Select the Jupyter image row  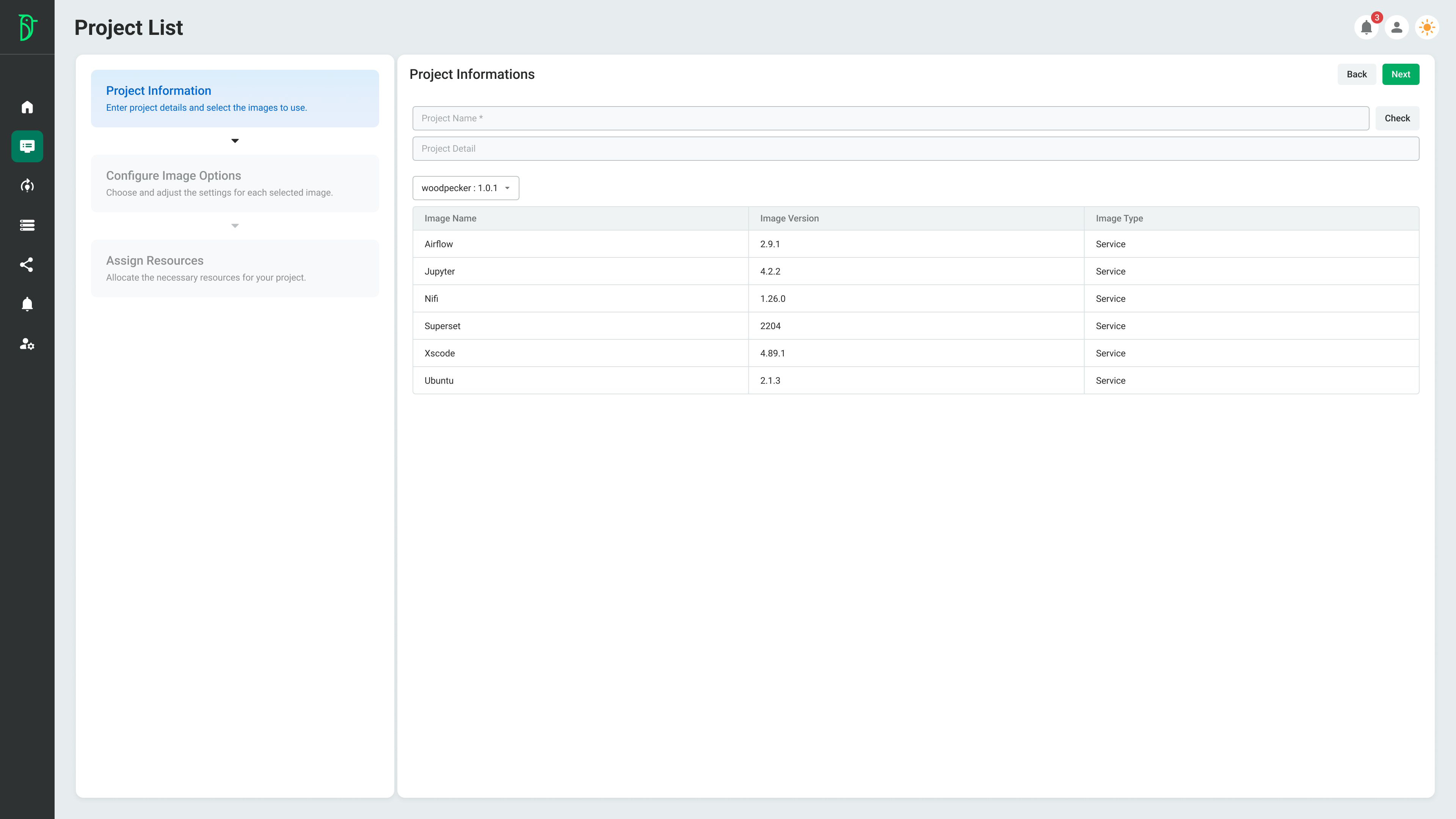click(x=915, y=271)
